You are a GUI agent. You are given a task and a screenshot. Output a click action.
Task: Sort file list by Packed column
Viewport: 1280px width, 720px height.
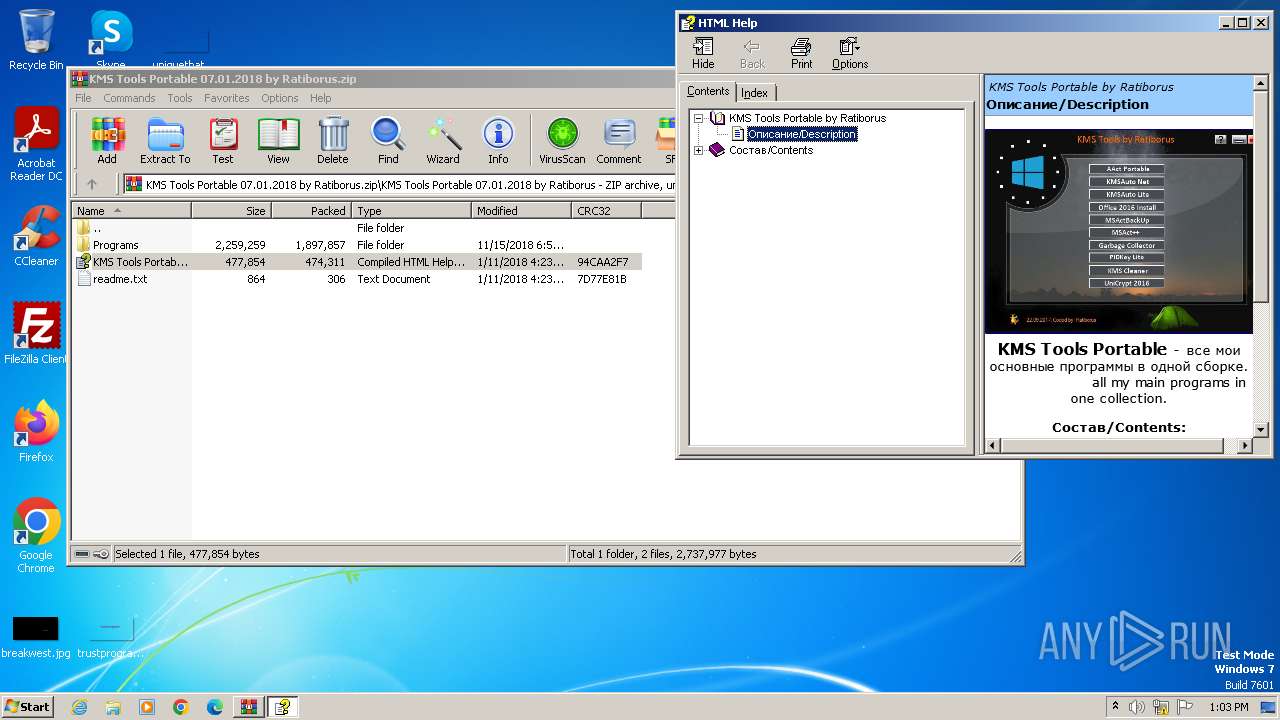click(x=311, y=211)
